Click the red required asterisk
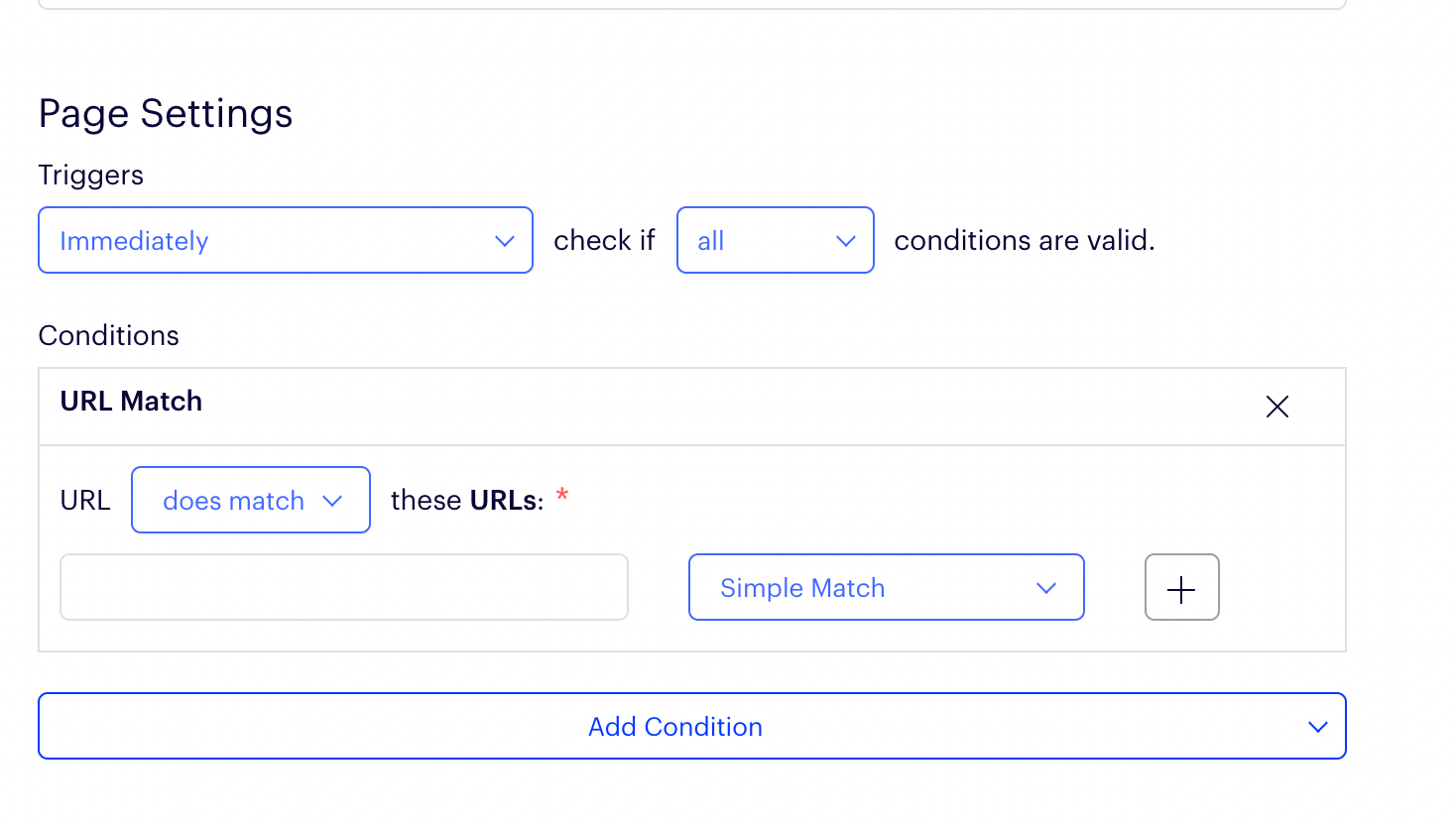The image size is (1456, 825). [562, 494]
